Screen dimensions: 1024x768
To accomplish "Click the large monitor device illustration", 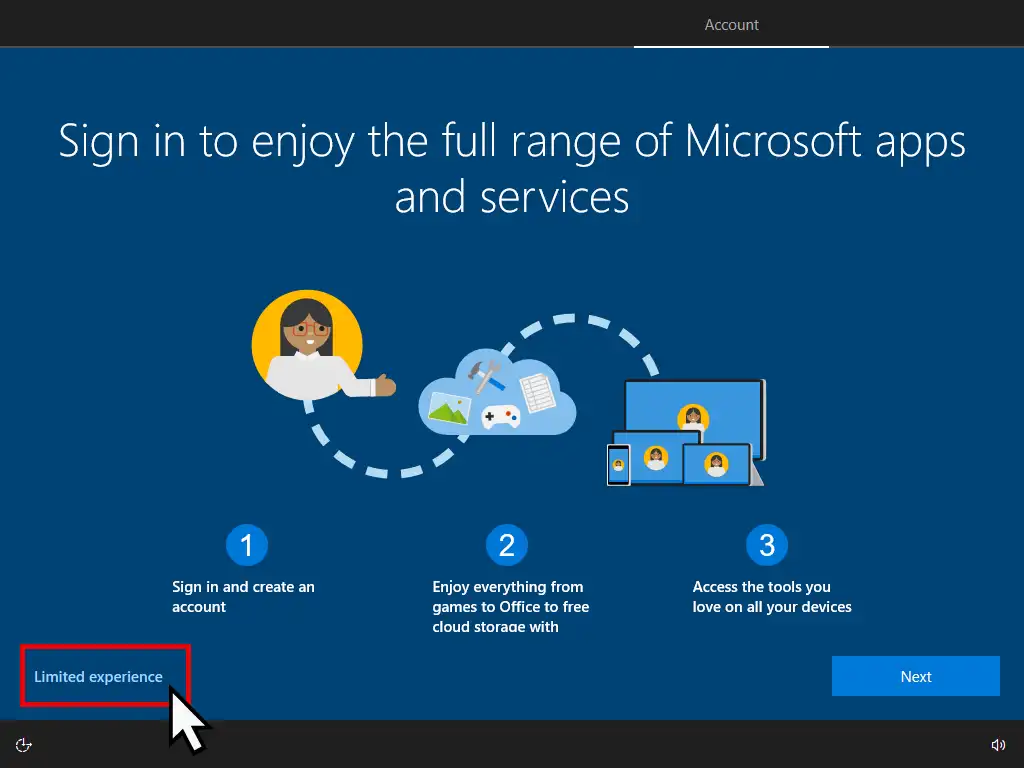I will (x=692, y=408).
